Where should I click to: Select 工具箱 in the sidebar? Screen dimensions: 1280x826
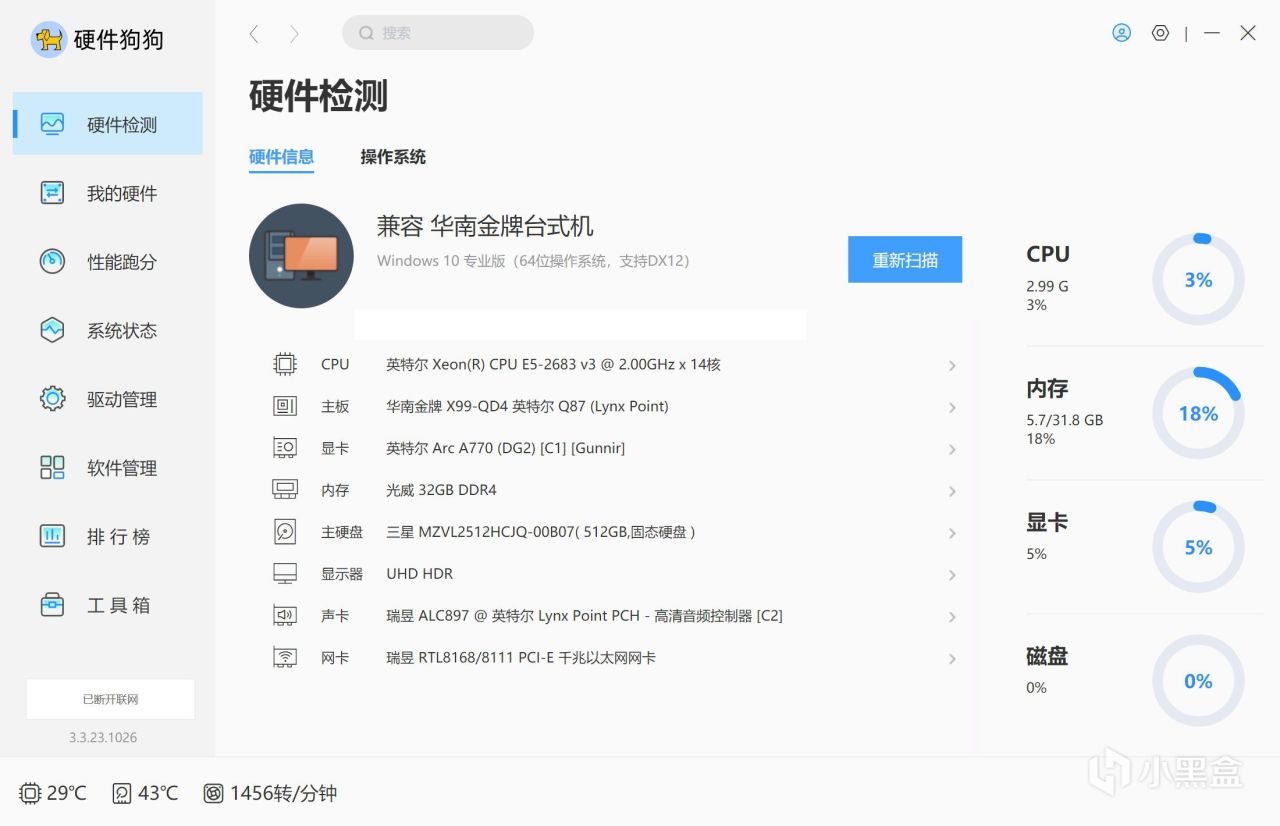pyautogui.click(x=108, y=605)
